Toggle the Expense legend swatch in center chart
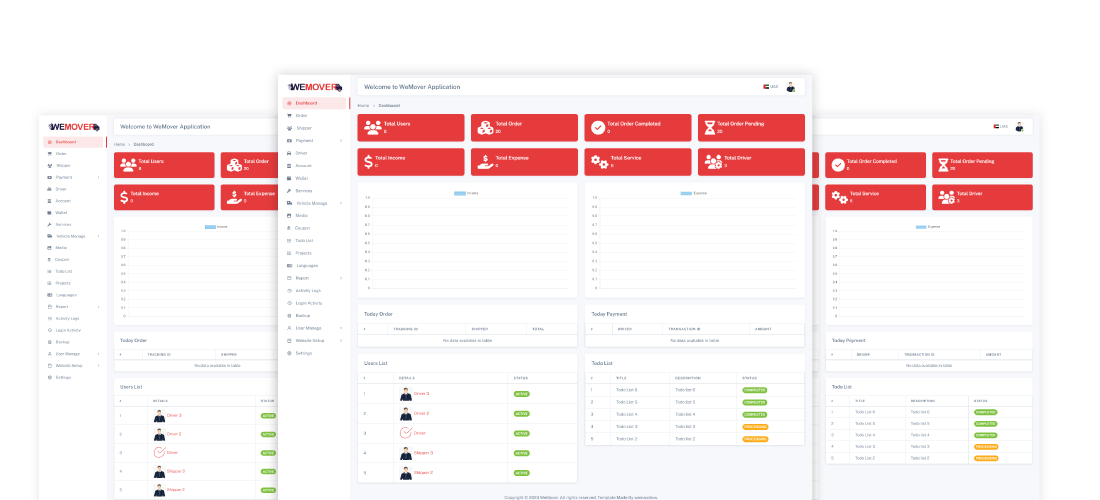This screenshot has width=1100, height=500. (x=685, y=193)
